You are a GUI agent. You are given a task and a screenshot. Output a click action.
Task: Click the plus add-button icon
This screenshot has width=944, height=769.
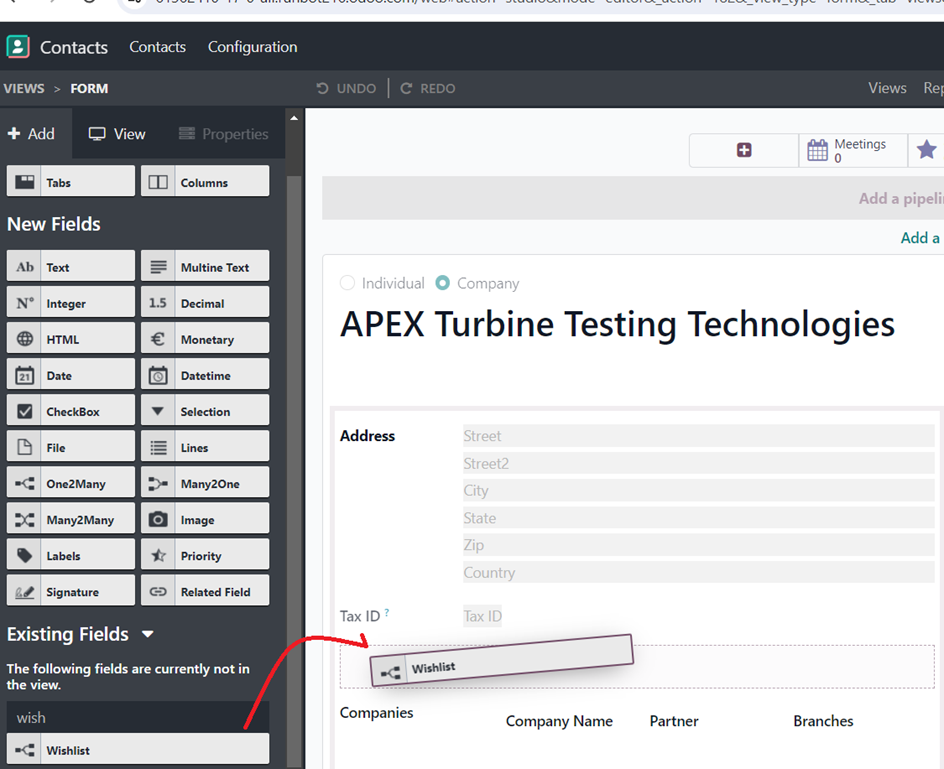(x=744, y=150)
